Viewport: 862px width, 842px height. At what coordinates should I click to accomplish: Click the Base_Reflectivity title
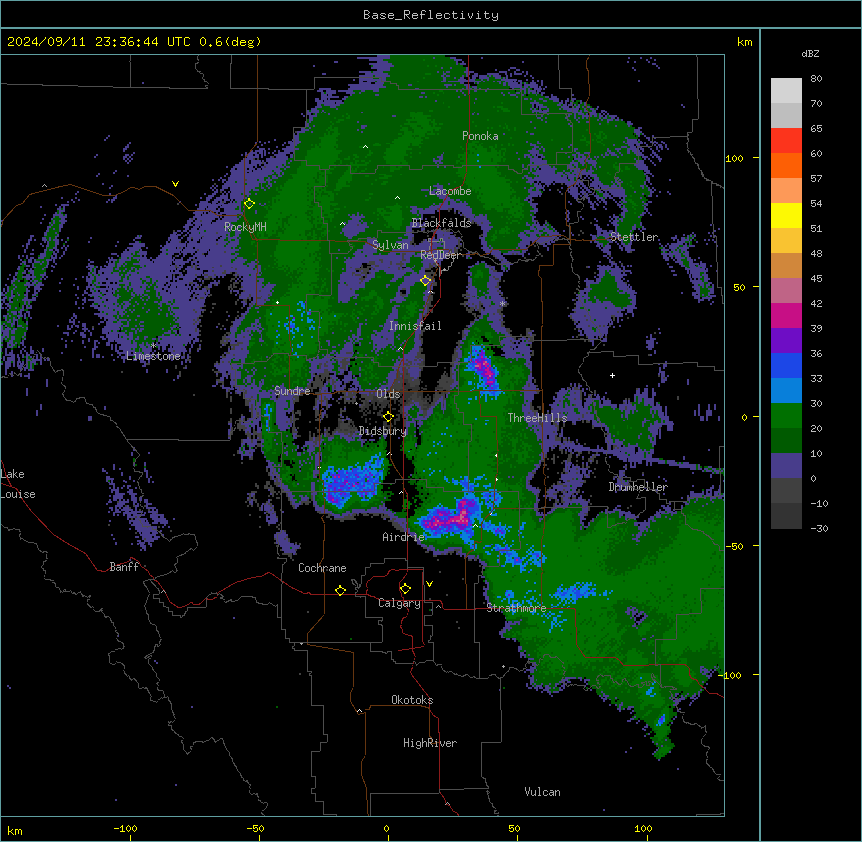coord(431,15)
